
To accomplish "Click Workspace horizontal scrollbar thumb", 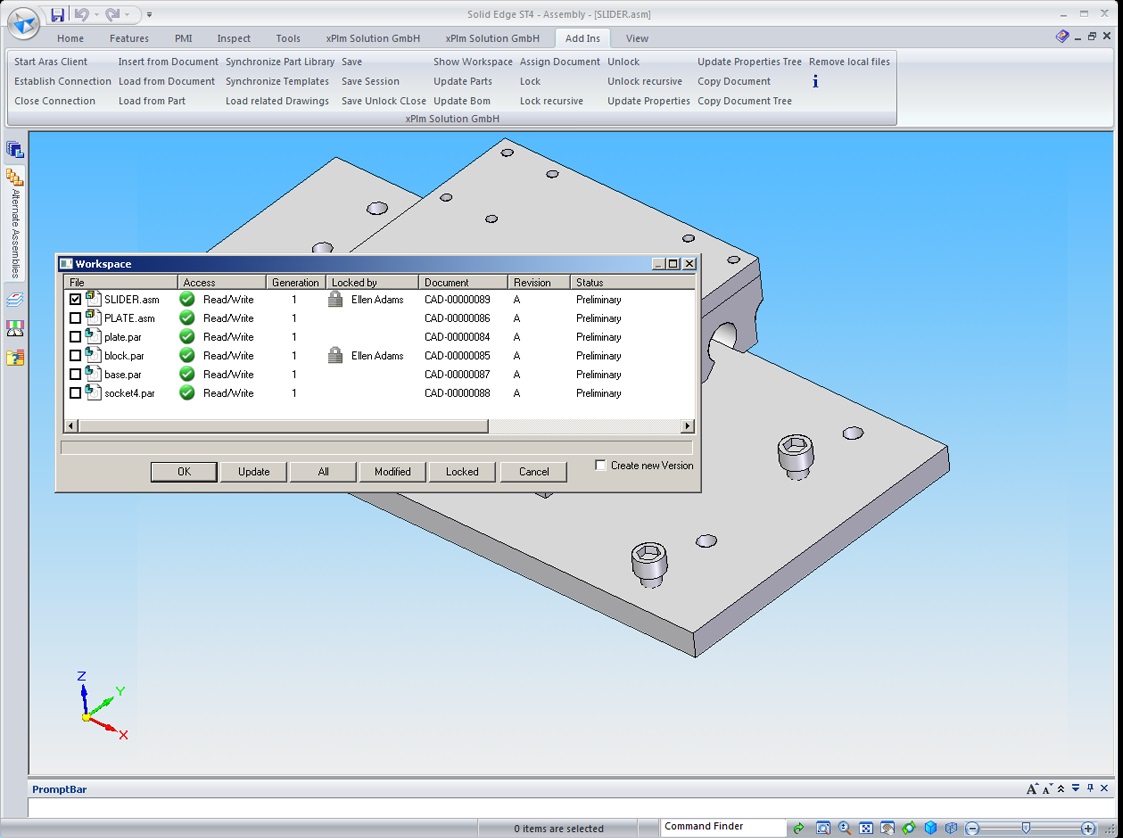I will (x=282, y=426).
